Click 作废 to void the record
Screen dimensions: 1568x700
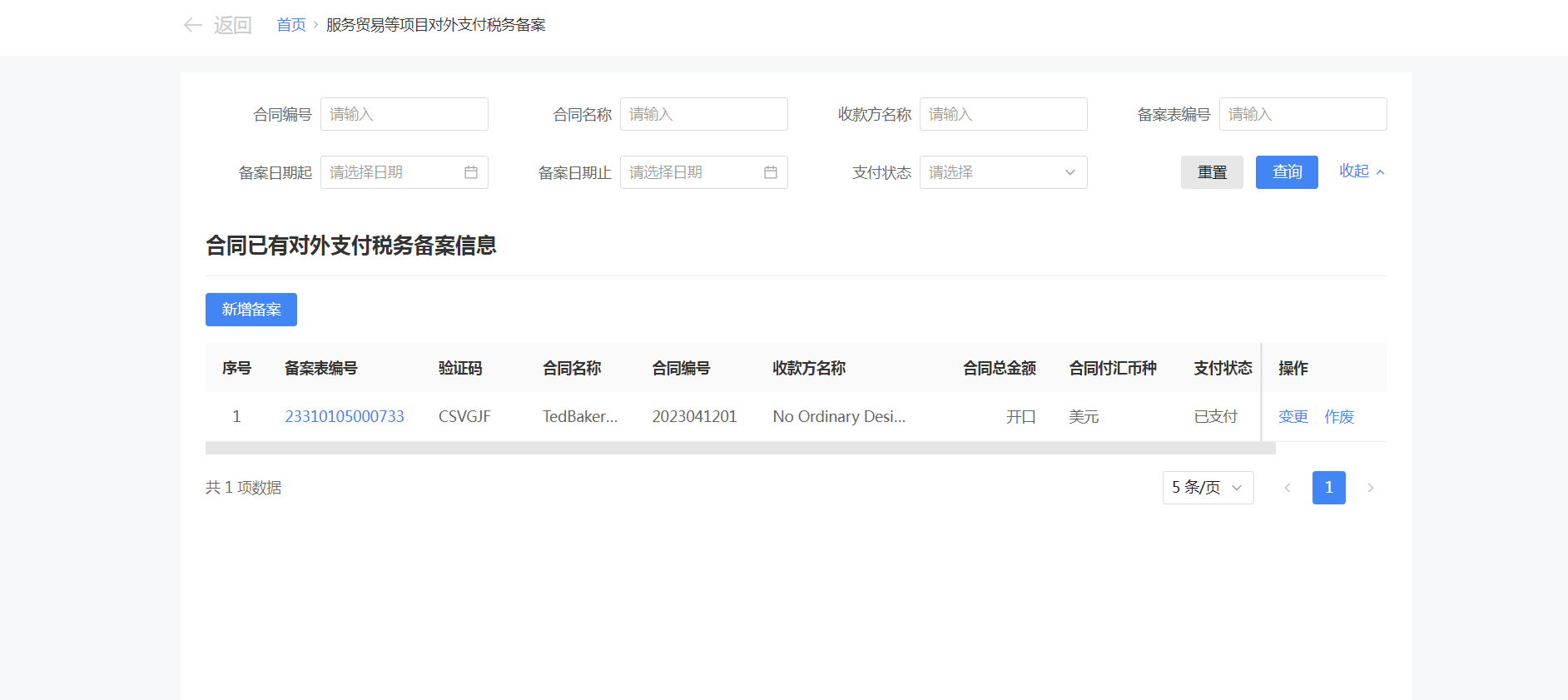[1339, 416]
